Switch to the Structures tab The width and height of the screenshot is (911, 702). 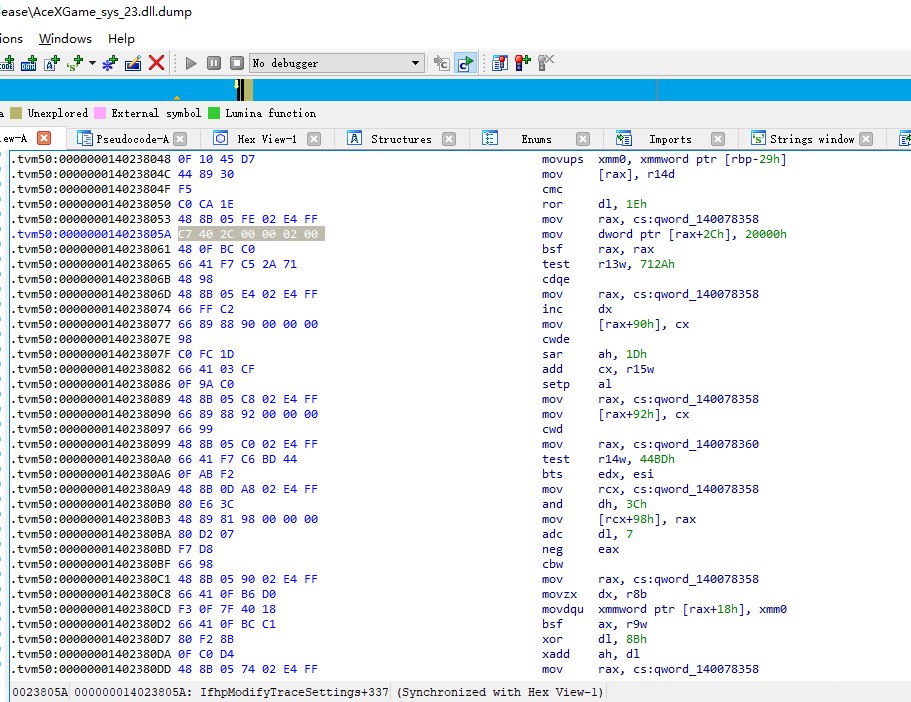coord(400,139)
